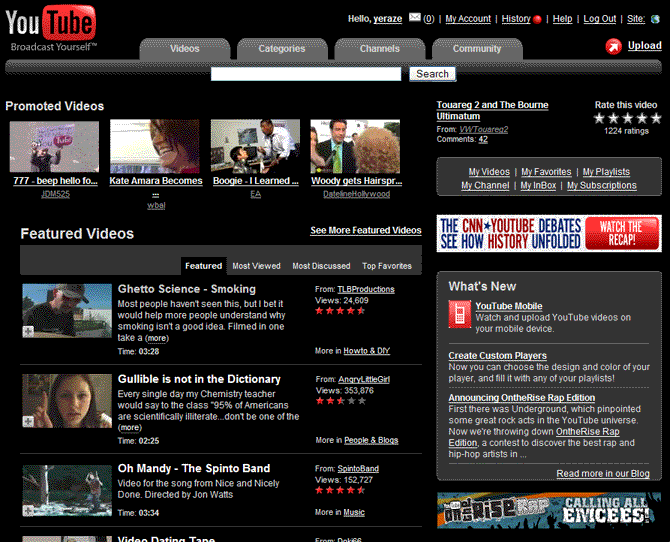Open the Videos tab

185,49
